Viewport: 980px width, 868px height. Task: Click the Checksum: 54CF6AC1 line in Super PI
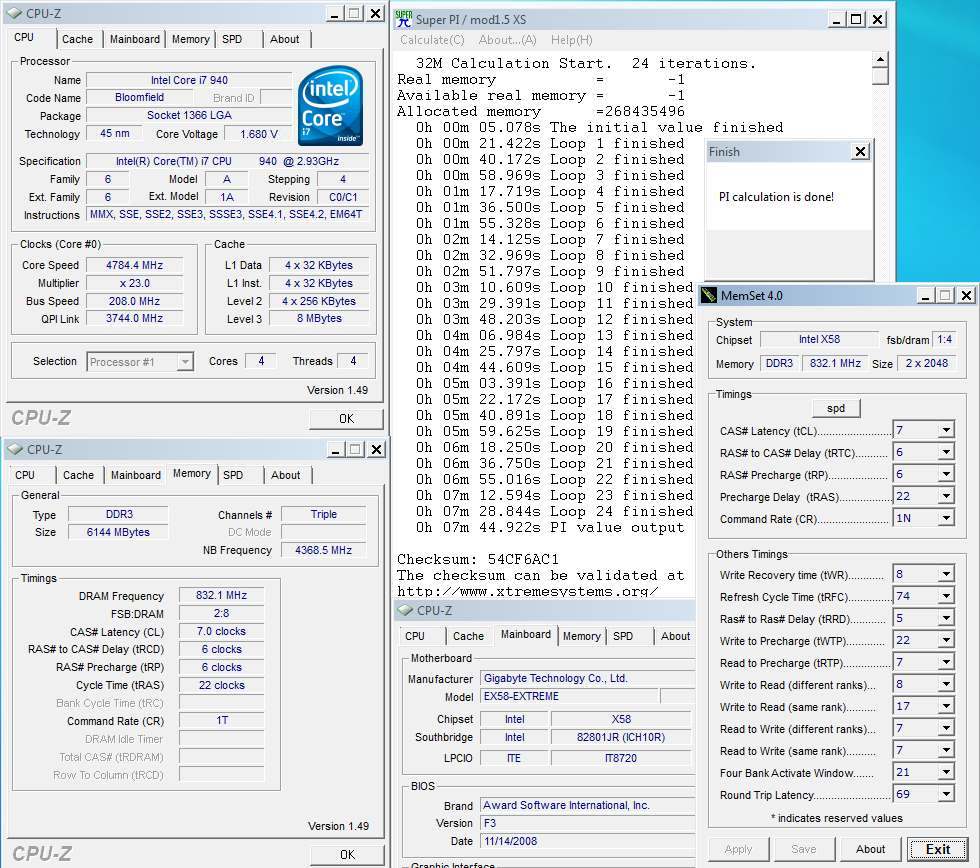tap(478, 559)
